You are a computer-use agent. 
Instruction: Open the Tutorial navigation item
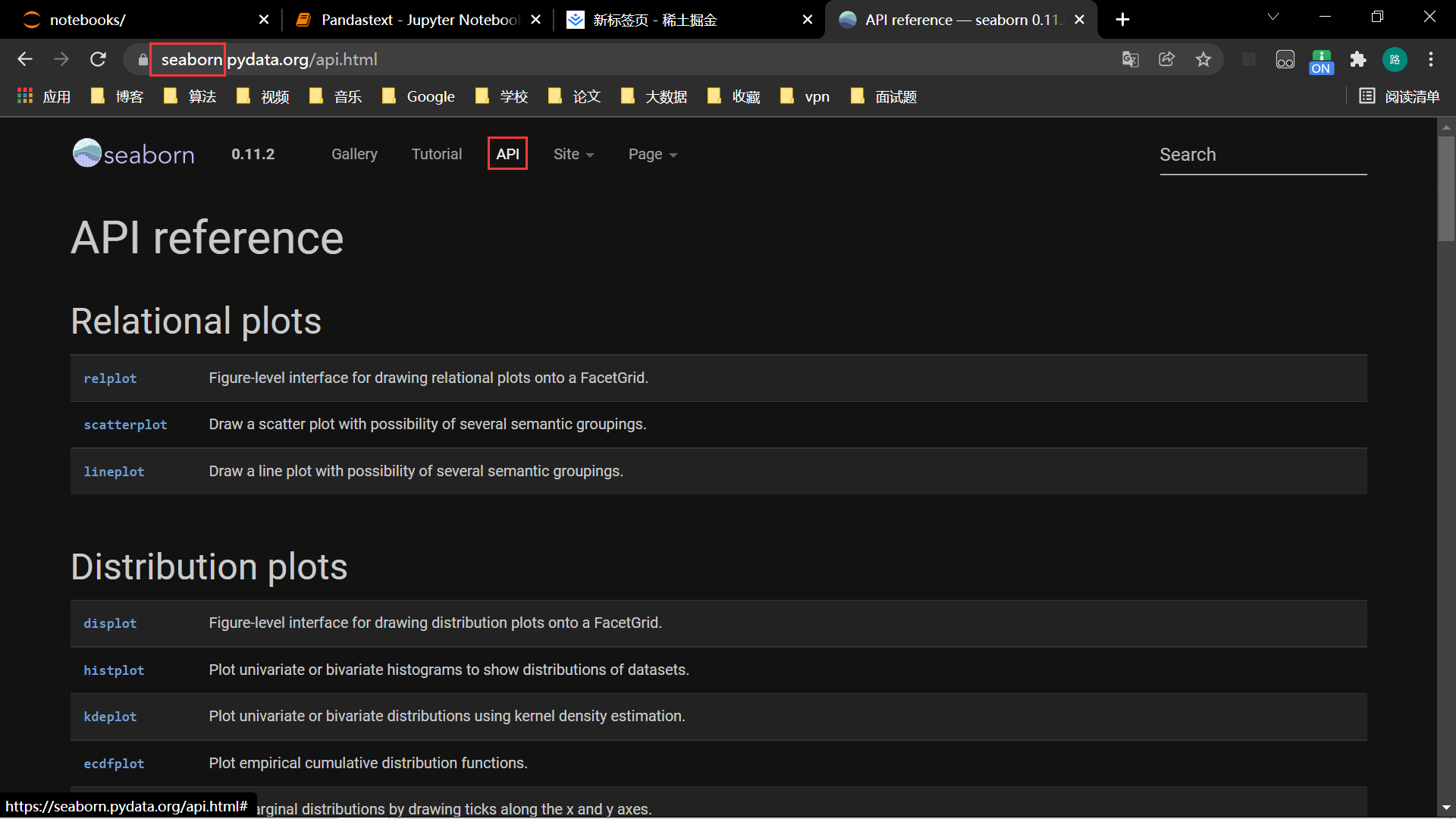tap(436, 154)
